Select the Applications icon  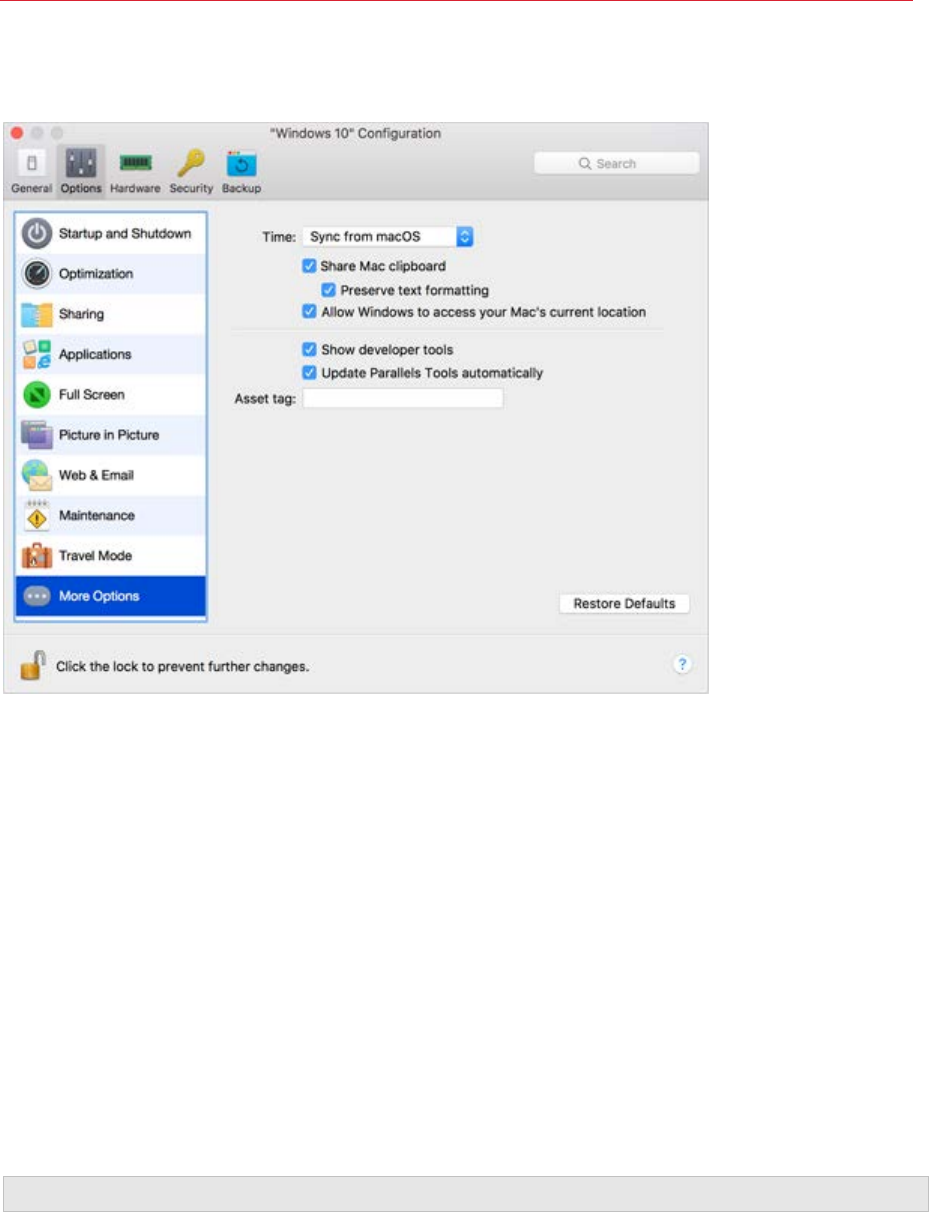[x=36, y=354]
